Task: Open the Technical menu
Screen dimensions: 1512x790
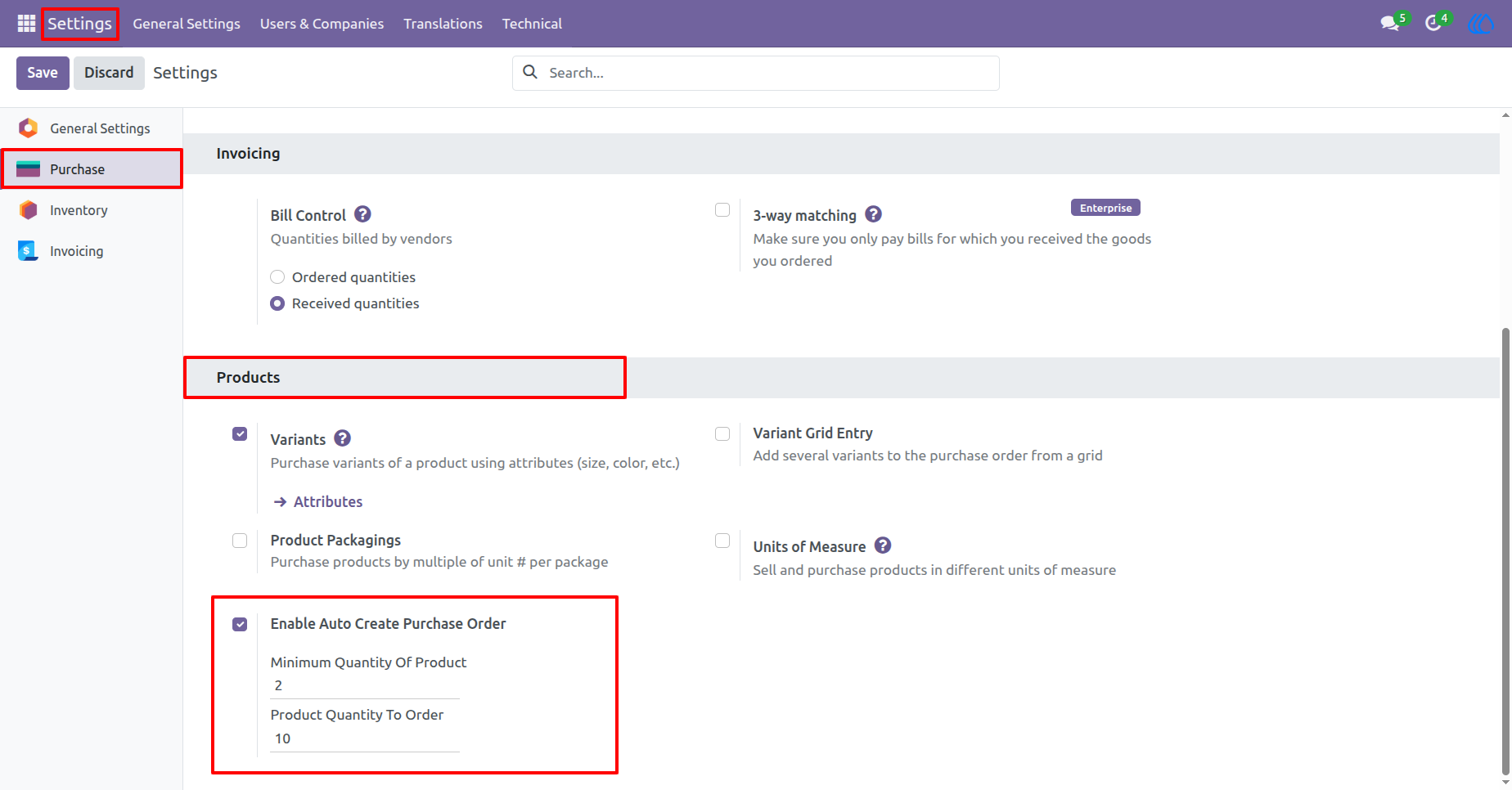Action: click(x=532, y=24)
